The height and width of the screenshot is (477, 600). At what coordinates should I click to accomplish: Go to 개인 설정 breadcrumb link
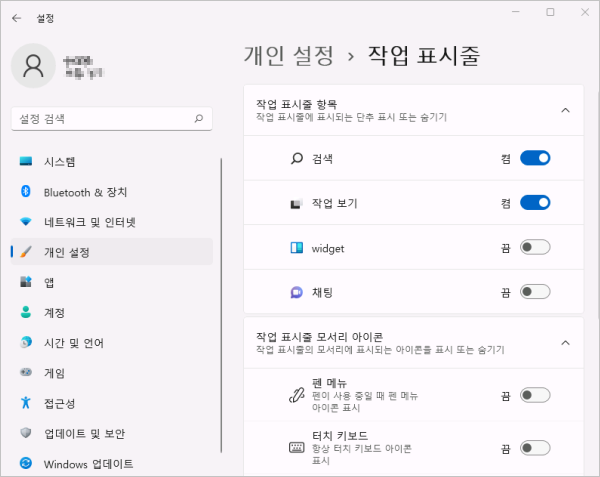coord(289,55)
